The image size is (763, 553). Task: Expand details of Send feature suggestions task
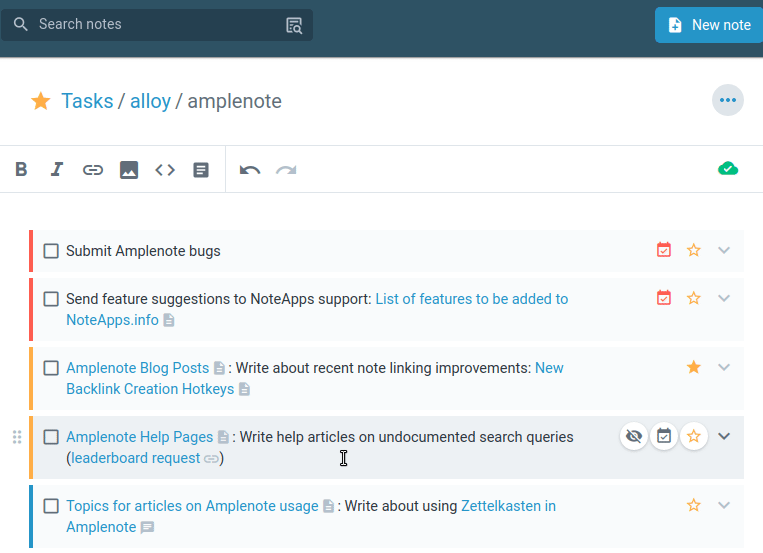[x=724, y=298]
